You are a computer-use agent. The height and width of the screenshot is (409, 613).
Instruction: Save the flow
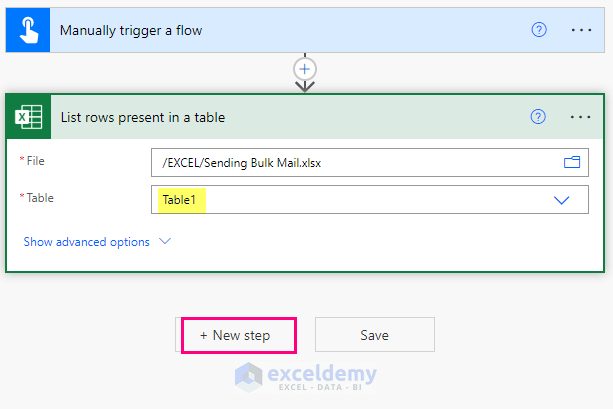[x=375, y=335]
